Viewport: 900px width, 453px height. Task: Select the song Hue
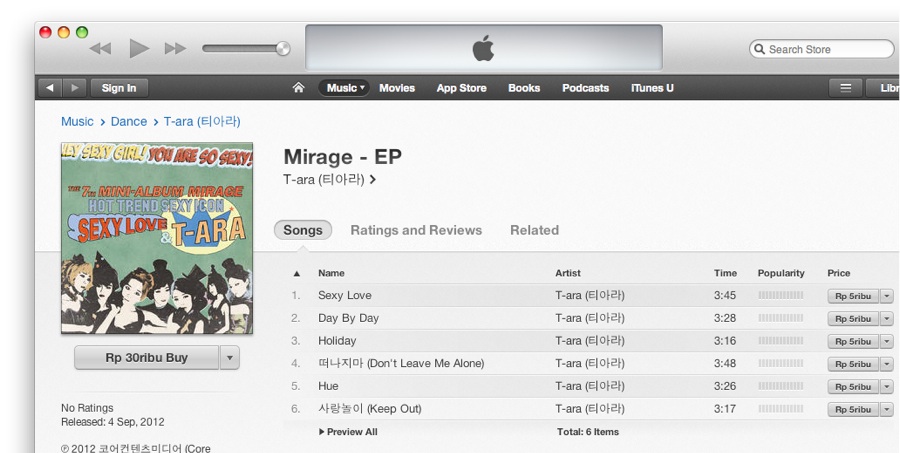point(328,386)
